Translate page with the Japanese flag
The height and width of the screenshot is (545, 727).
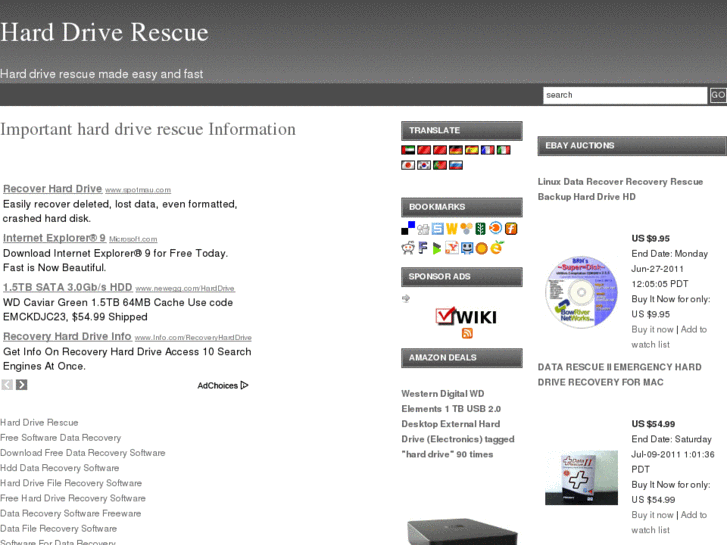tap(408, 165)
